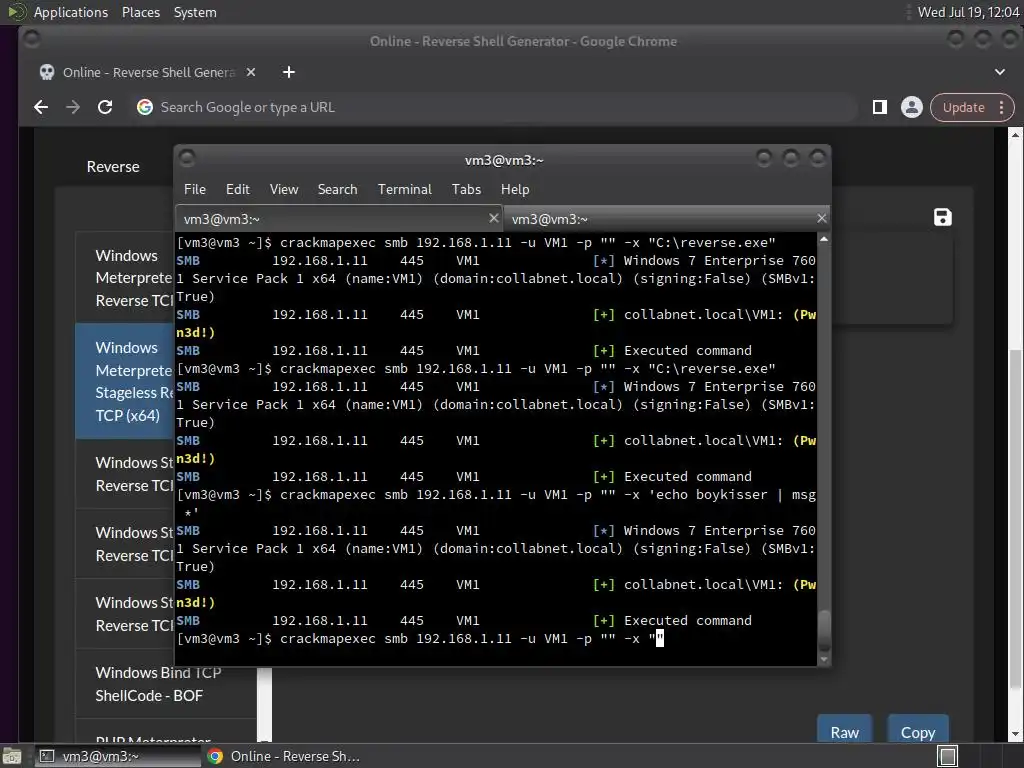Click the 'echo boykisser | msg' command line
Screen dimensions: 1024x768
pos(496,504)
